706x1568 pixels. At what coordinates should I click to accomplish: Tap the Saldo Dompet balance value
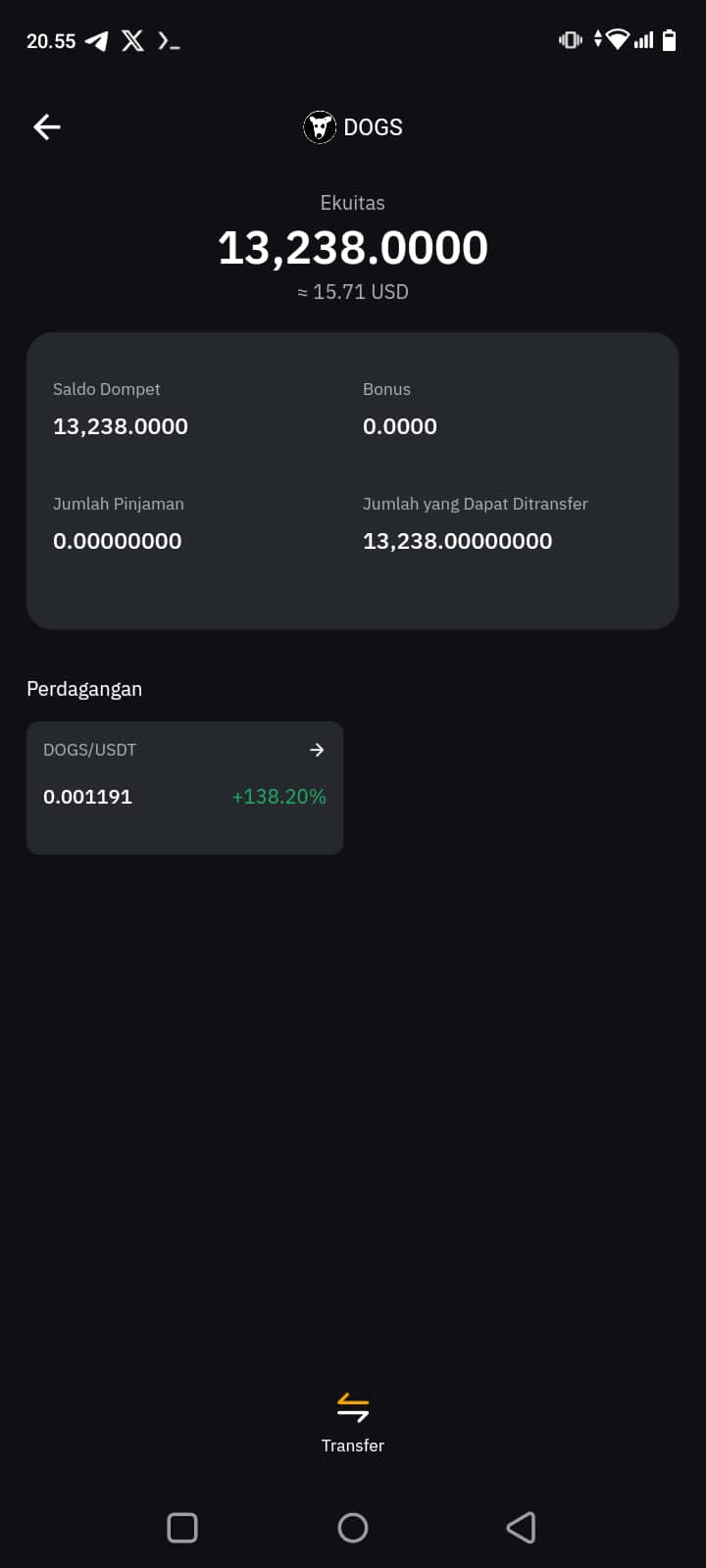click(x=121, y=426)
